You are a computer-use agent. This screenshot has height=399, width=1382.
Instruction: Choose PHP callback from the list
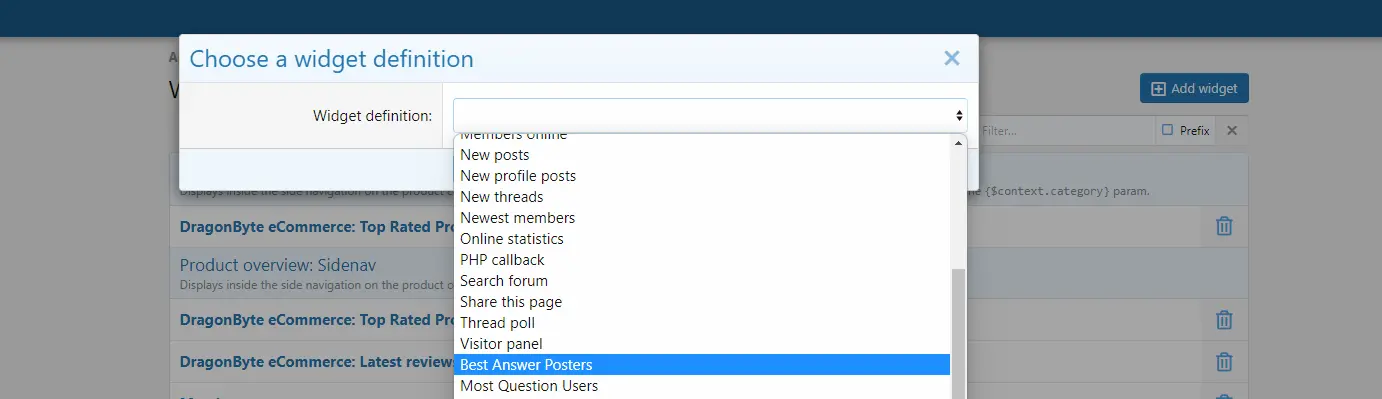coord(702,260)
